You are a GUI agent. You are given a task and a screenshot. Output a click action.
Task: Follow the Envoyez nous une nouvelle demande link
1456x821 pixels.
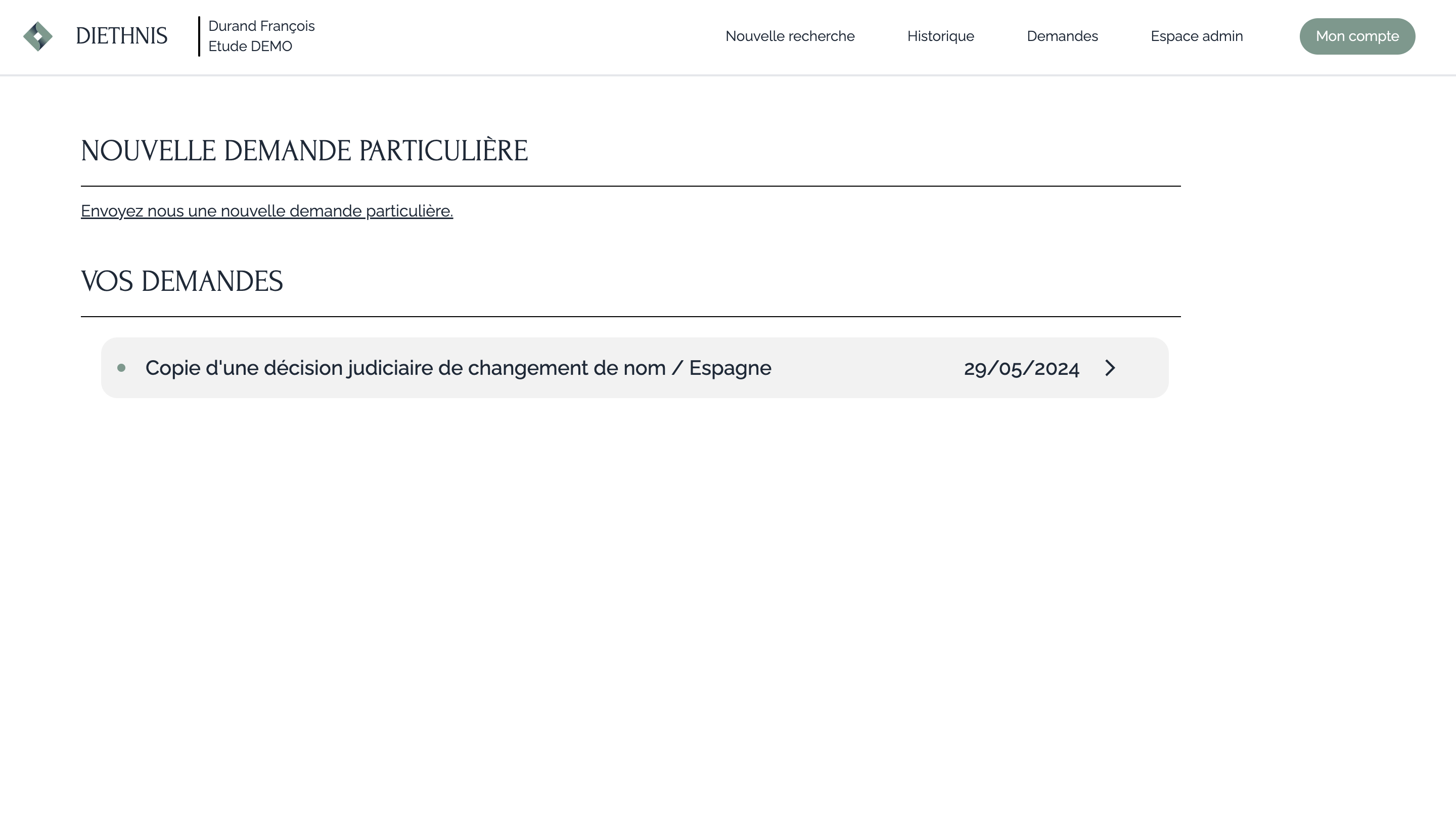click(x=267, y=211)
